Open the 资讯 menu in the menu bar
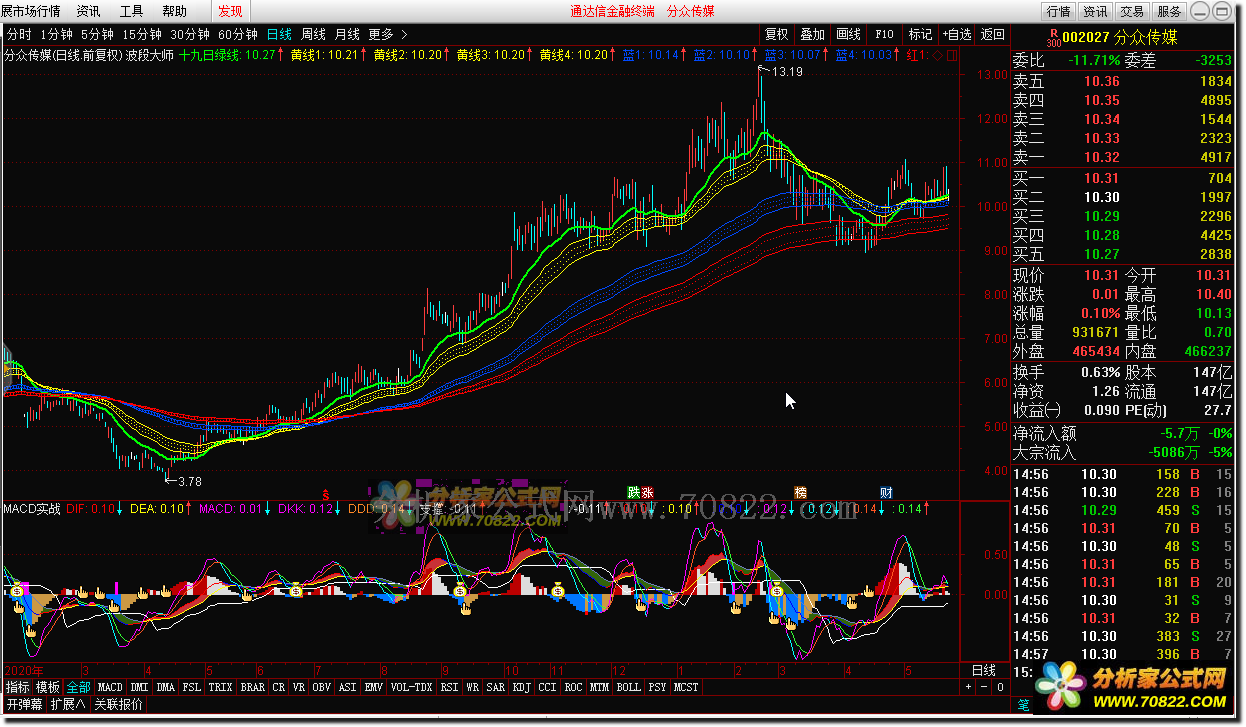The width and height of the screenshot is (1246, 727). pos(88,11)
